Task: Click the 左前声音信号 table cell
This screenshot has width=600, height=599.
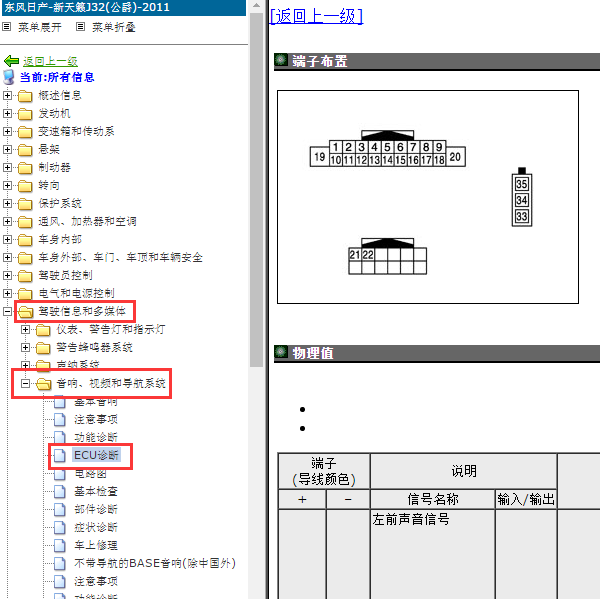Action: [x=433, y=554]
